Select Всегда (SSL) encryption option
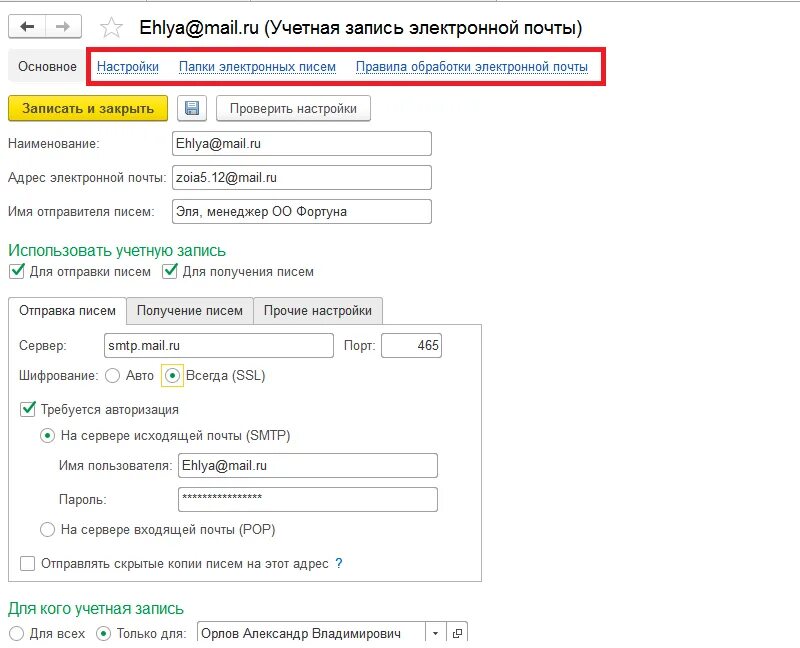 coord(172,376)
